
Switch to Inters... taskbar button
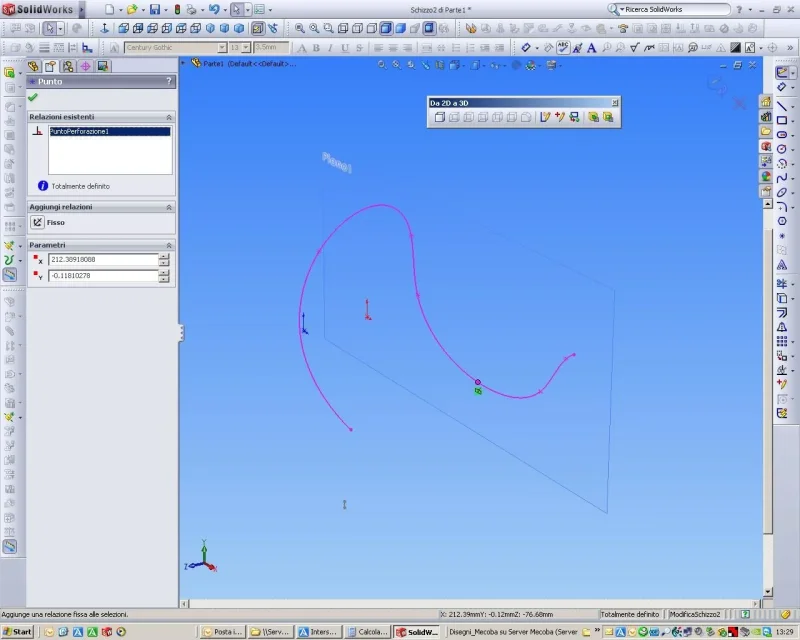pos(317,632)
